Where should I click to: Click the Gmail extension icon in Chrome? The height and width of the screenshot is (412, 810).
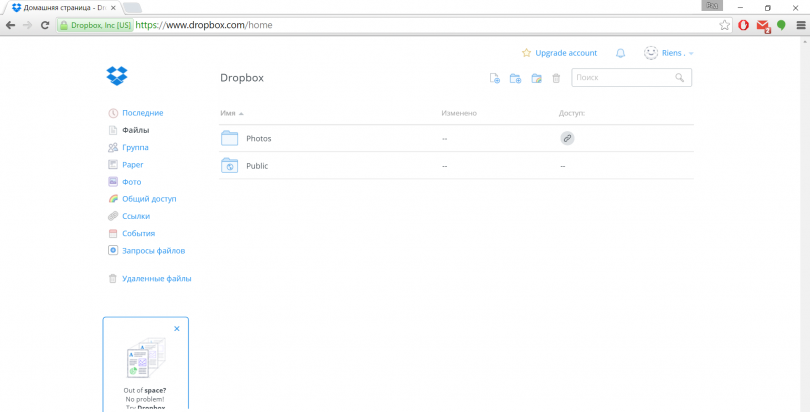(x=763, y=25)
